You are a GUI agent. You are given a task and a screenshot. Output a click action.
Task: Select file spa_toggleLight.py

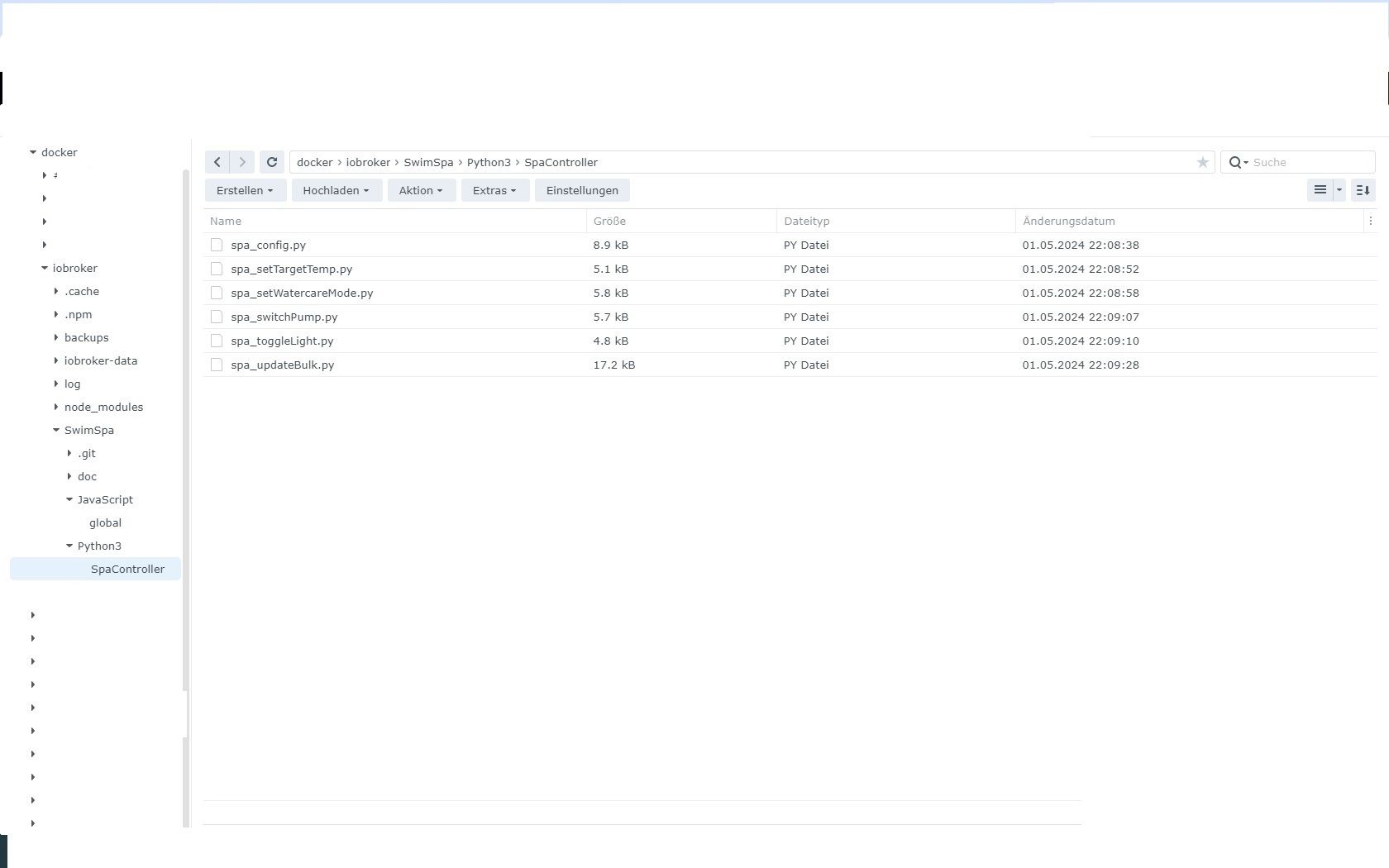[x=282, y=341]
